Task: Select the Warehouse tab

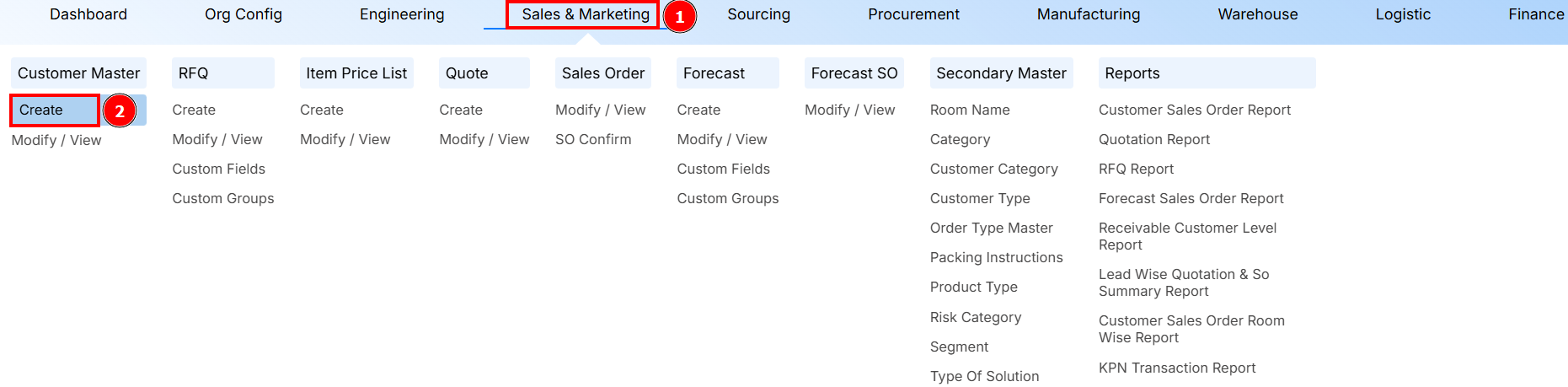Action: [x=1257, y=14]
